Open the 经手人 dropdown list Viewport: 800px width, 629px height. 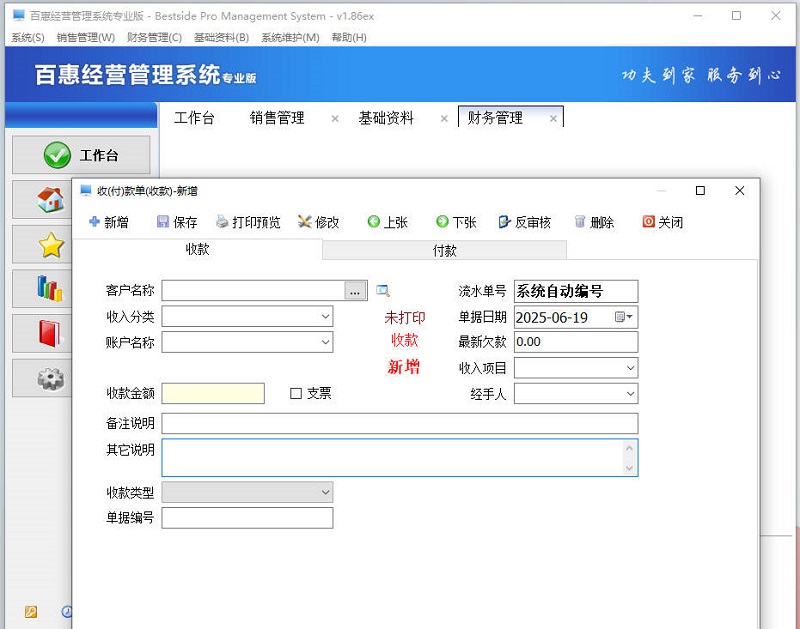pos(631,393)
